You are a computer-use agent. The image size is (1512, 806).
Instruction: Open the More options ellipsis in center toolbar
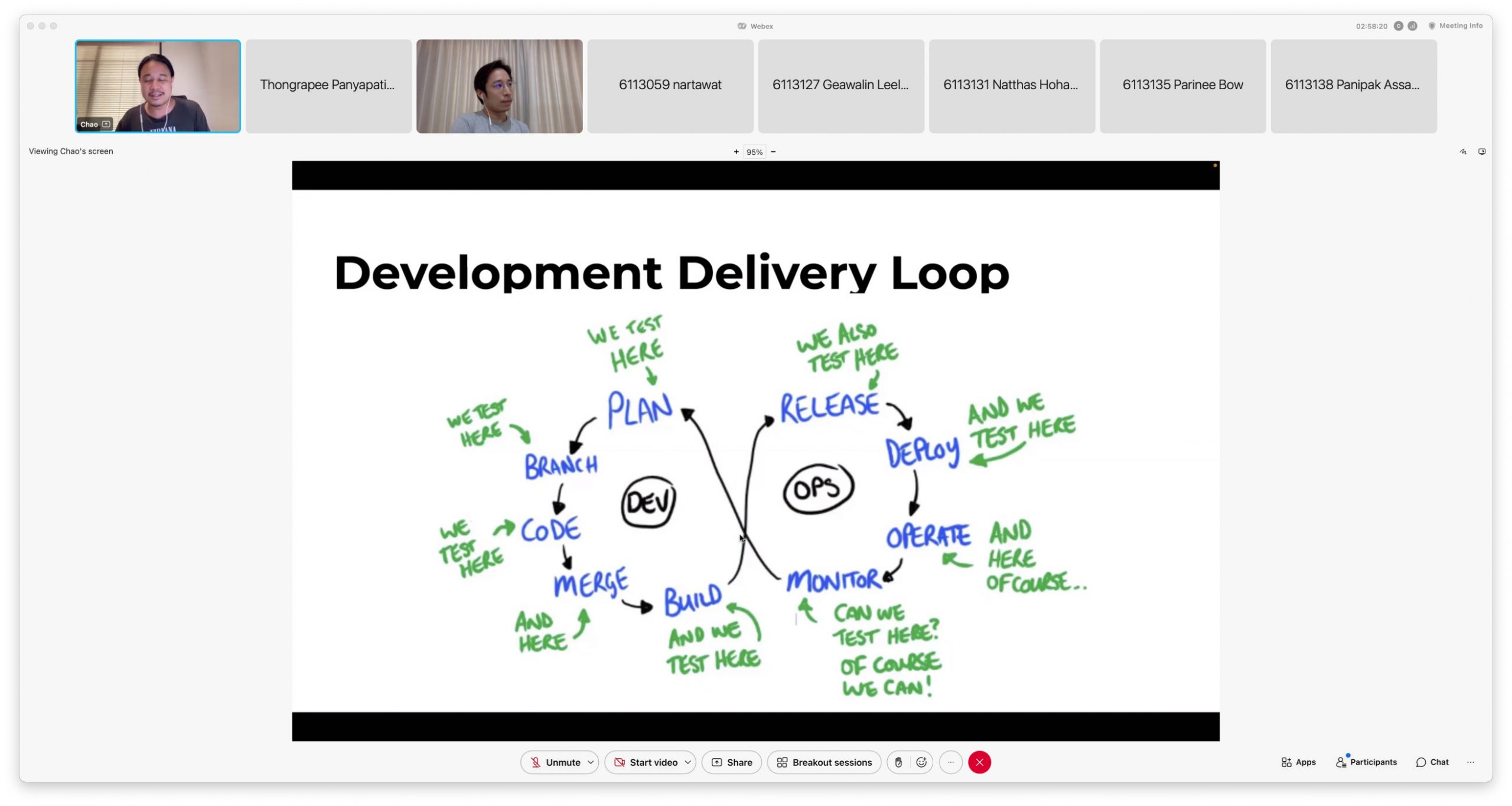point(950,762)
